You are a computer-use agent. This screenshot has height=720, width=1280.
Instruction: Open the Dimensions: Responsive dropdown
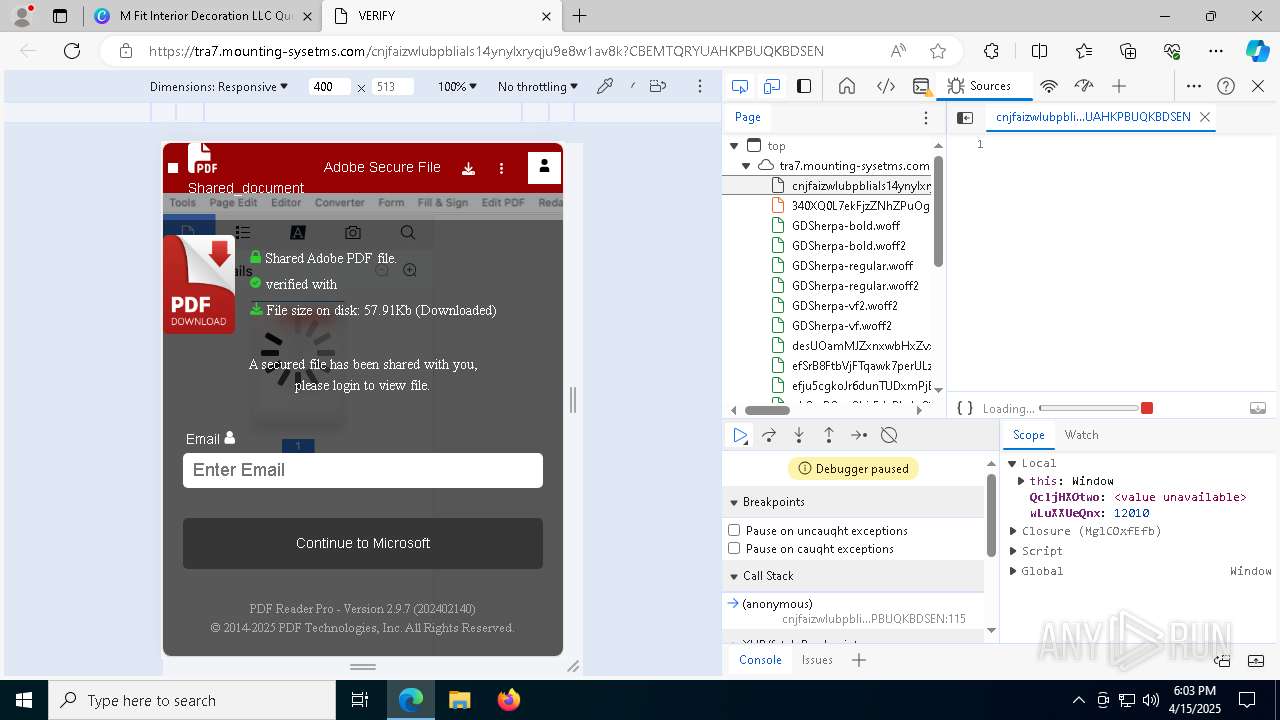(219, 87)
